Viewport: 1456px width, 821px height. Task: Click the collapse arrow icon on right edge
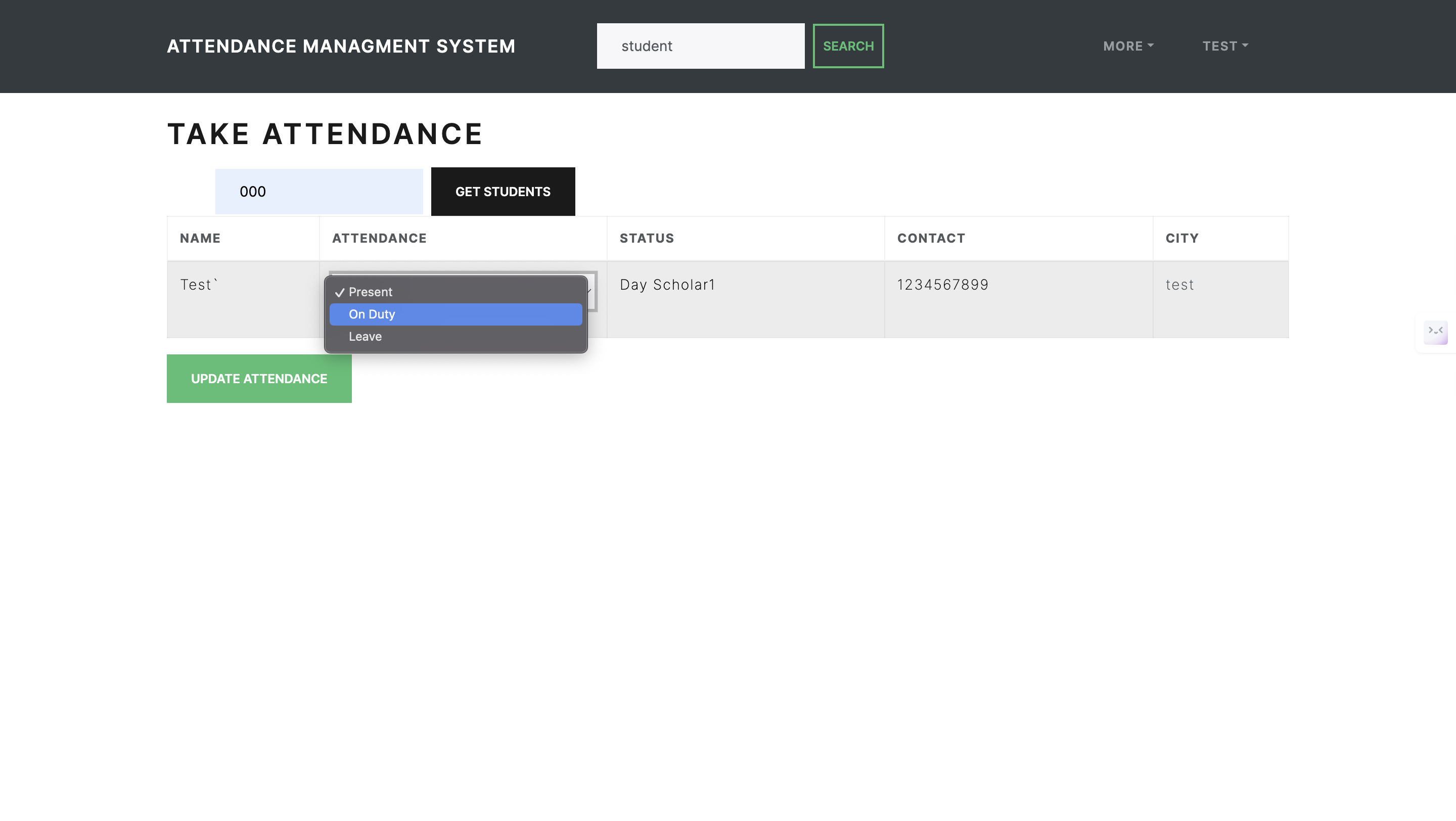pos(1436,332)
